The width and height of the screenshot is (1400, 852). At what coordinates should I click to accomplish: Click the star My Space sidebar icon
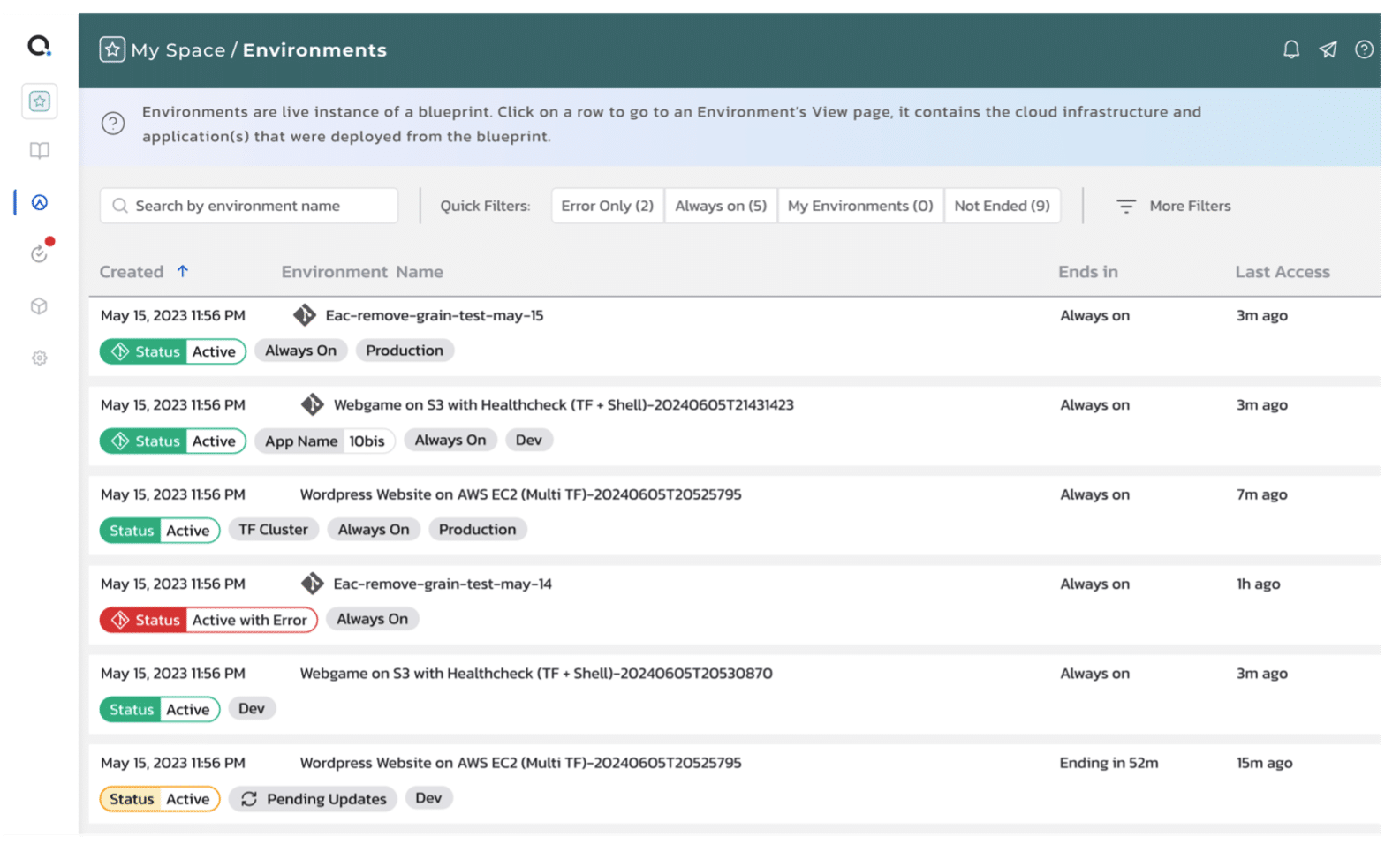[39, 102]
